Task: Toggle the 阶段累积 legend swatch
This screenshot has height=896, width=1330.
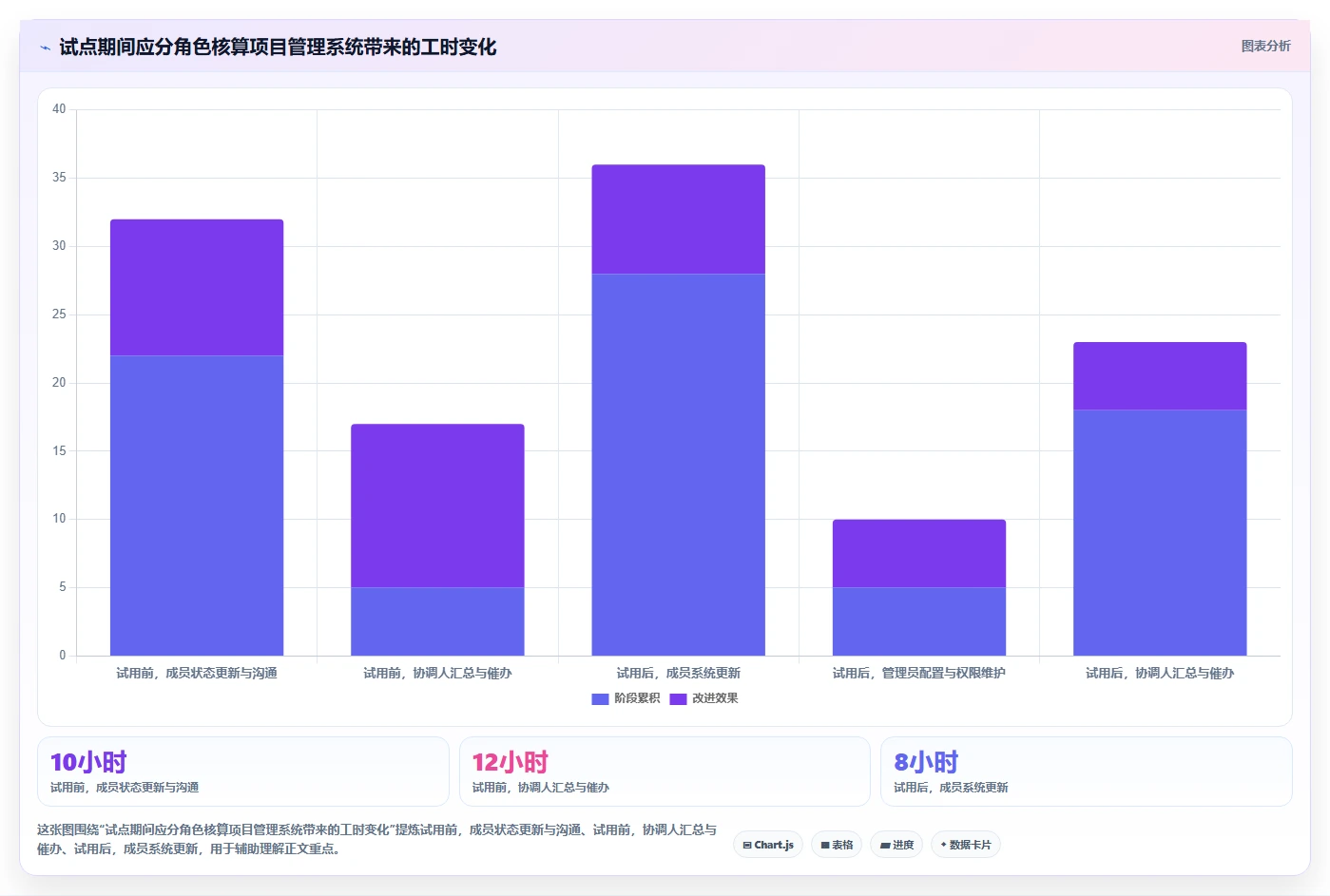Action: coord(600,698)
